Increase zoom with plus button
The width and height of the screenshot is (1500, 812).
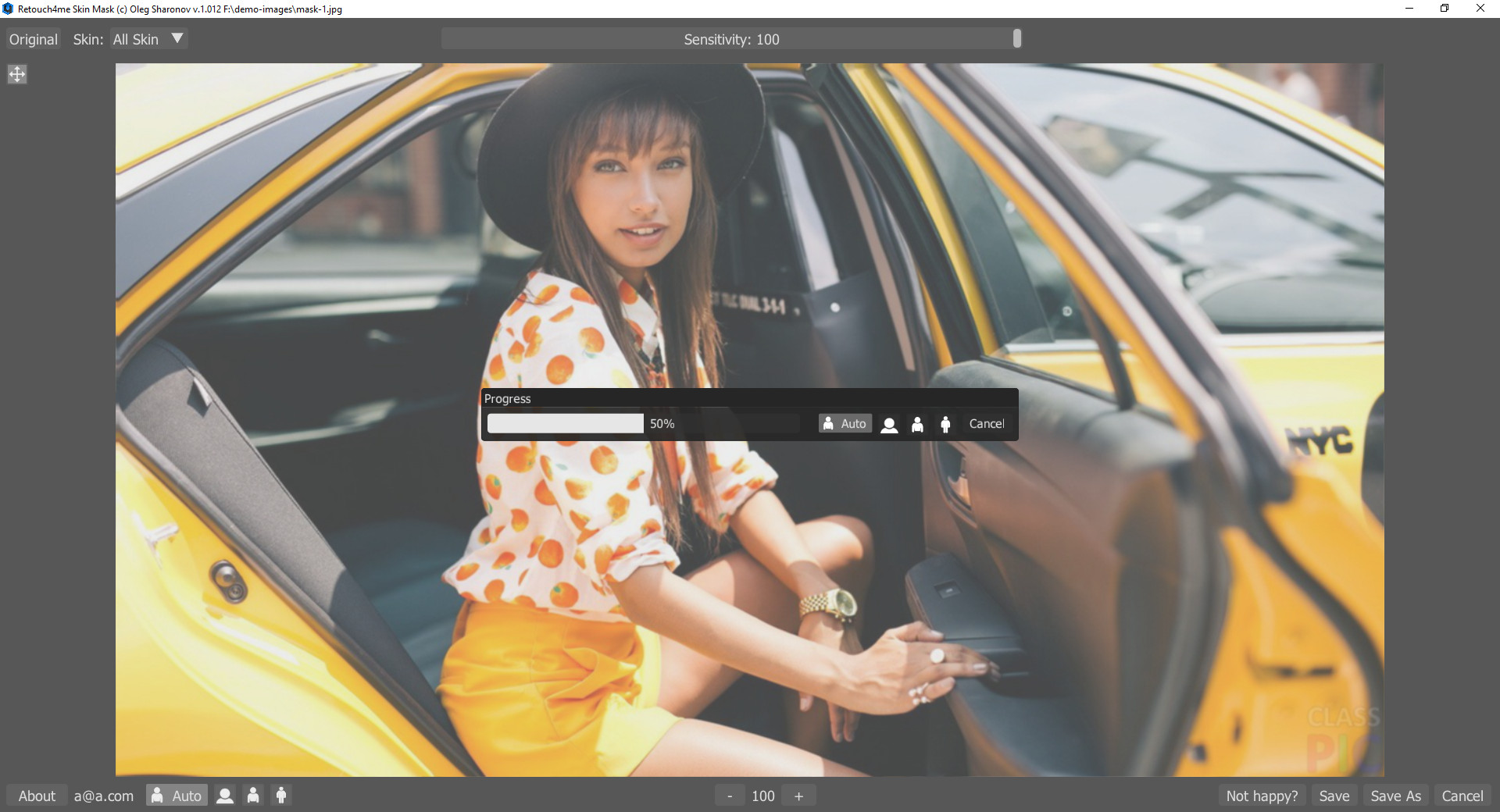click(798, 796)
